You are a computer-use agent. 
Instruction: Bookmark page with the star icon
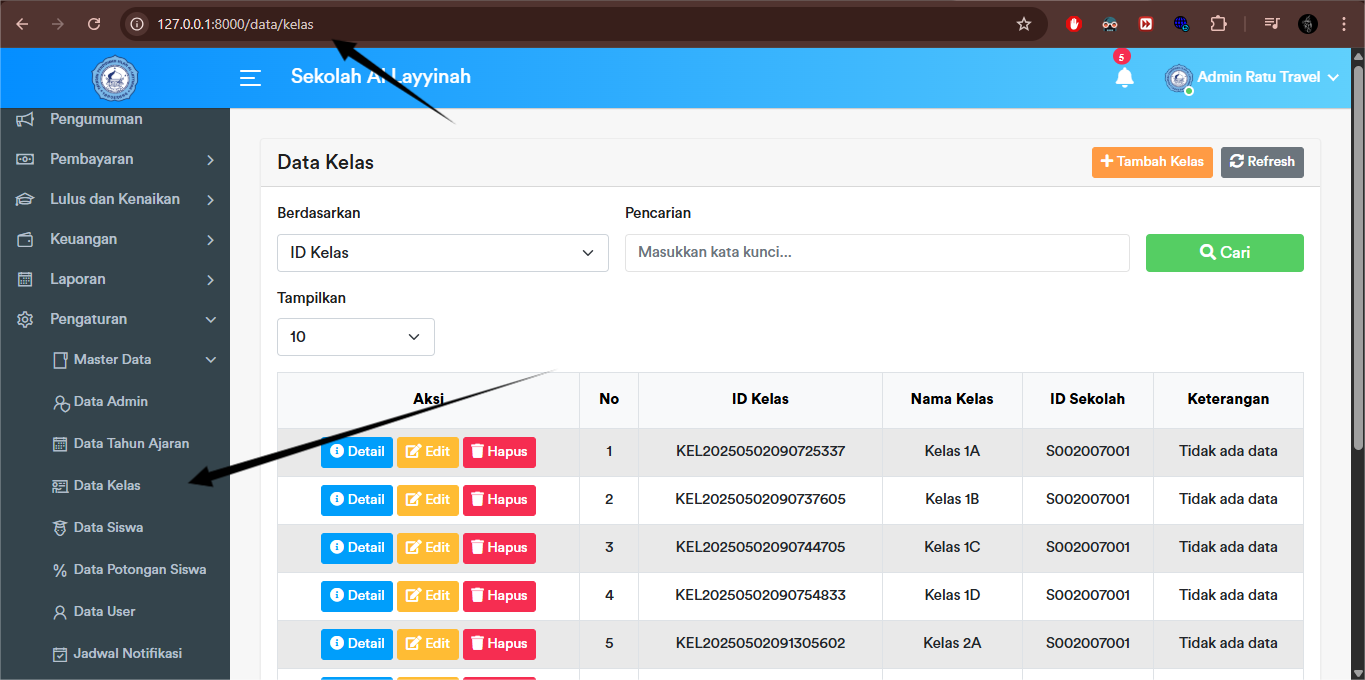[x=1023, y=24]
